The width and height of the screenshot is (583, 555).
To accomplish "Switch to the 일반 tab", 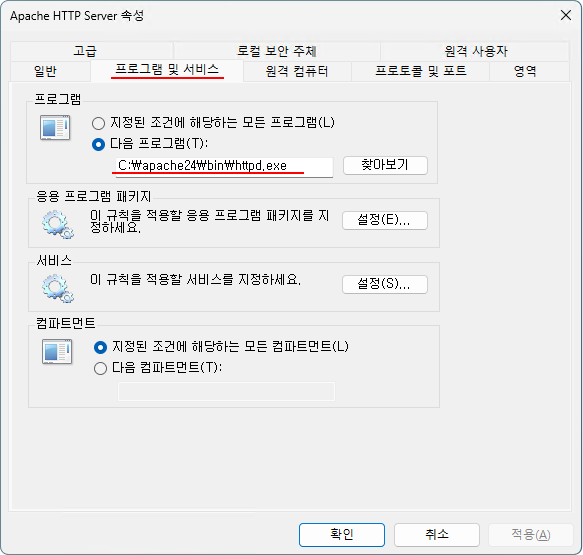I will [x=50, y=71].
